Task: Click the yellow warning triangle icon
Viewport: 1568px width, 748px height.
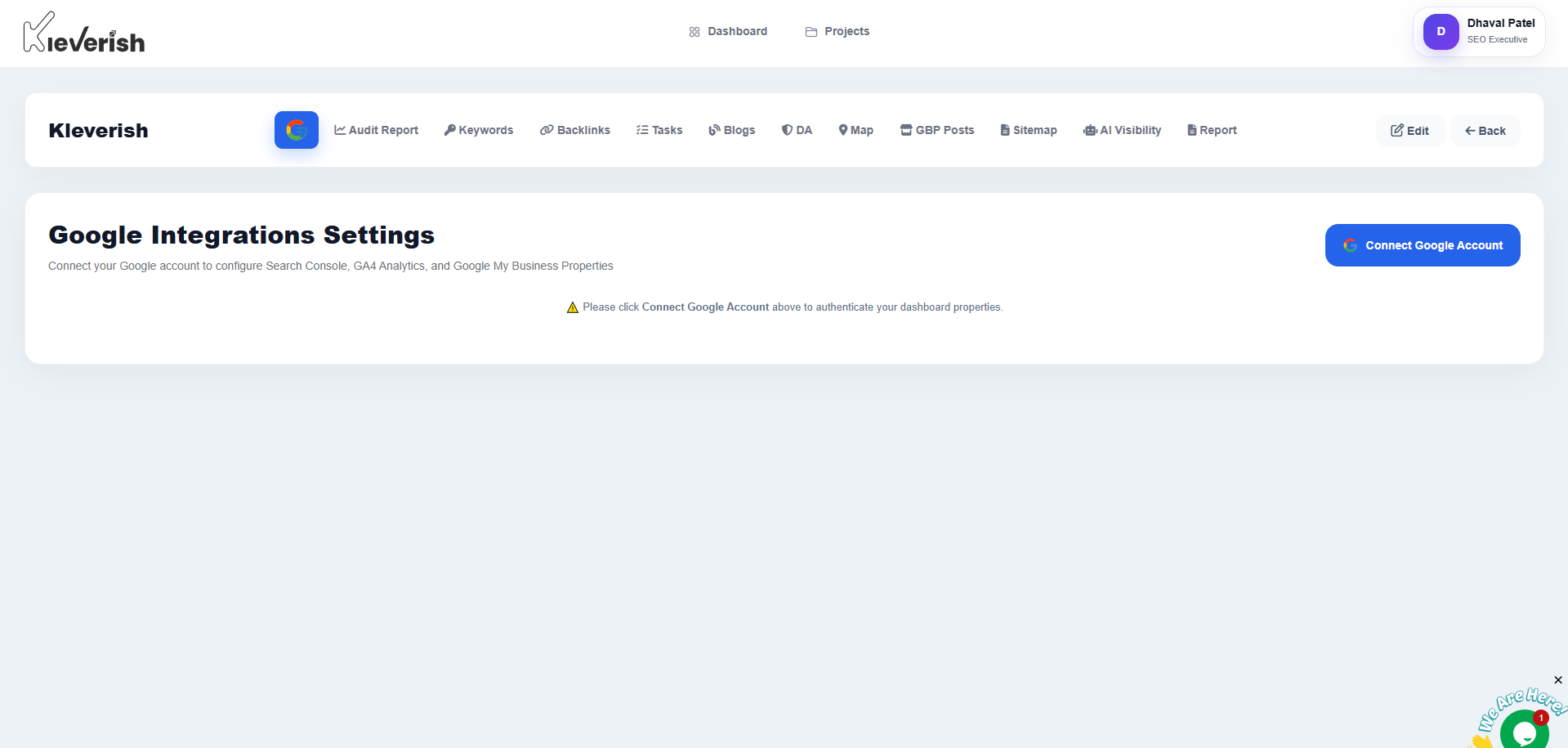Action: (x=573, y=307)
